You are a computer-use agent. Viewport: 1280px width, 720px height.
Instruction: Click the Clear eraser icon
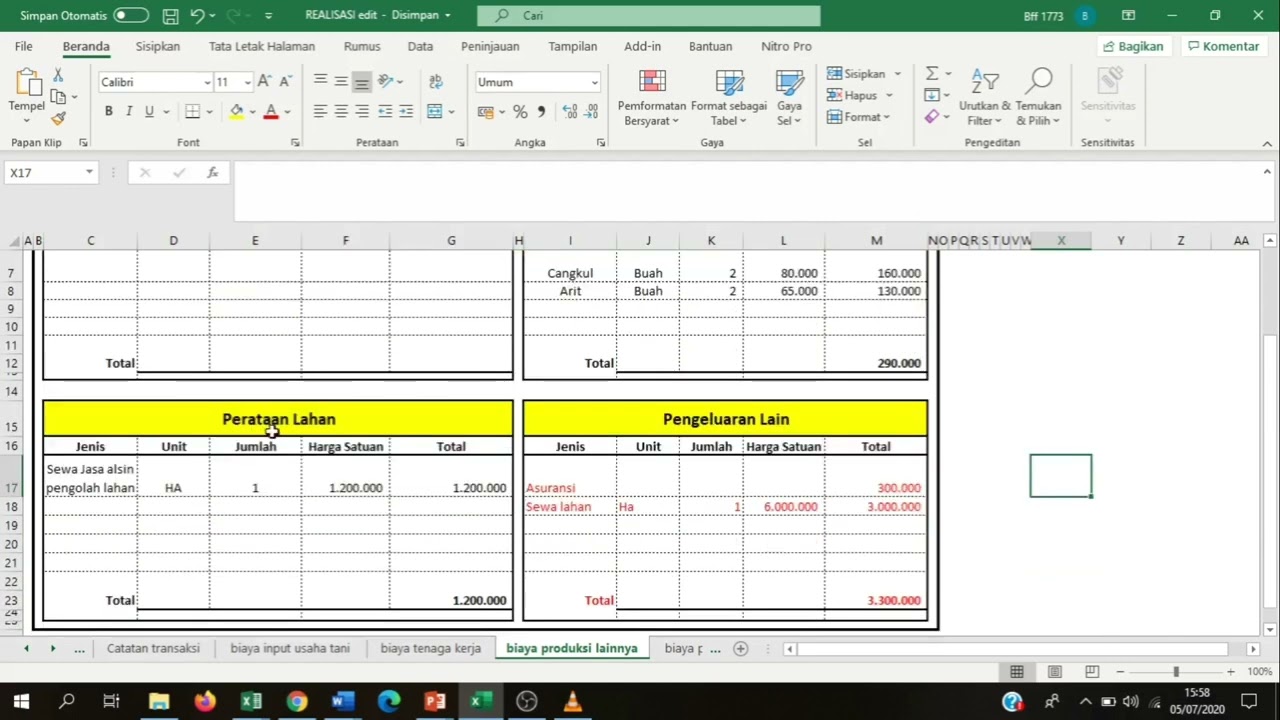click(x=931, y=117)
